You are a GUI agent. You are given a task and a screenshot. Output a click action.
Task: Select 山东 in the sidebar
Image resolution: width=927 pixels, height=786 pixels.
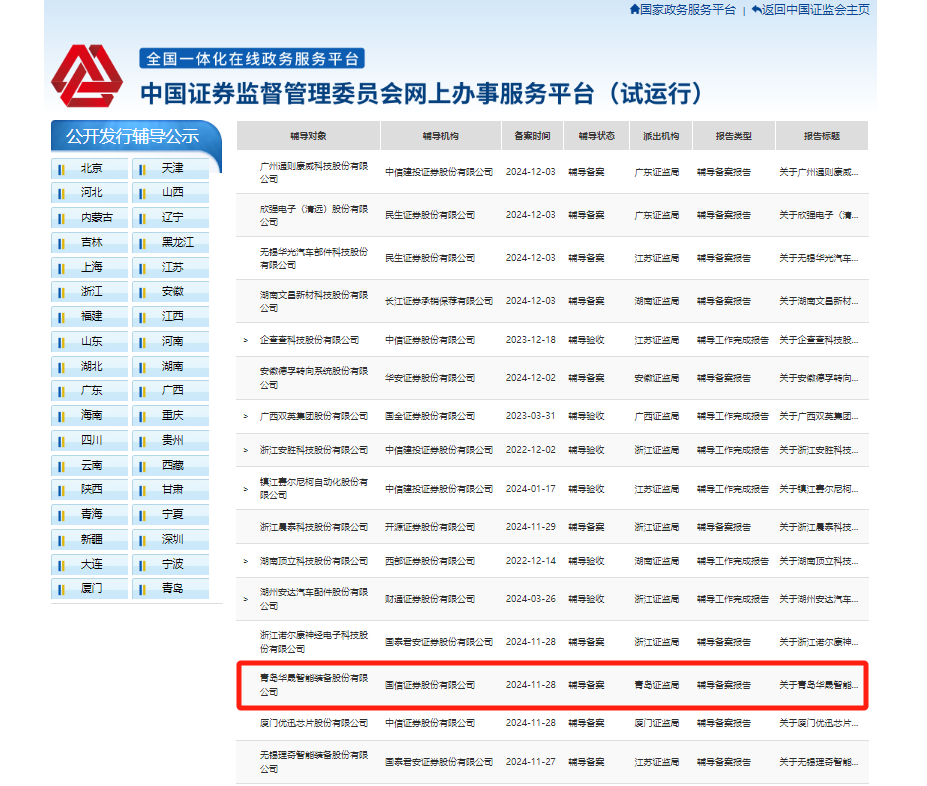point(89,342)
